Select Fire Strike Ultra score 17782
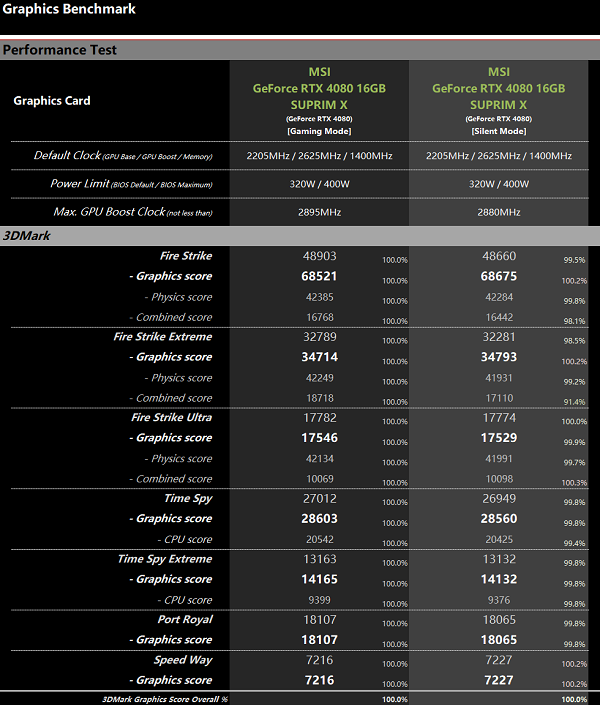 [319, 418]
